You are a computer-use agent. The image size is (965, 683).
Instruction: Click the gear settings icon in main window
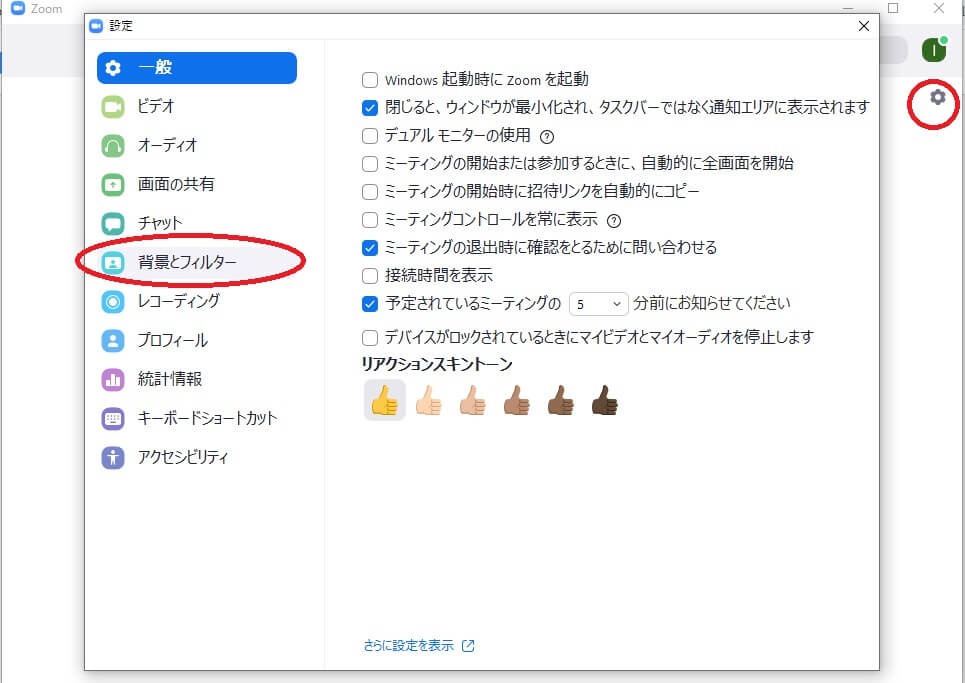click(937, 97)
